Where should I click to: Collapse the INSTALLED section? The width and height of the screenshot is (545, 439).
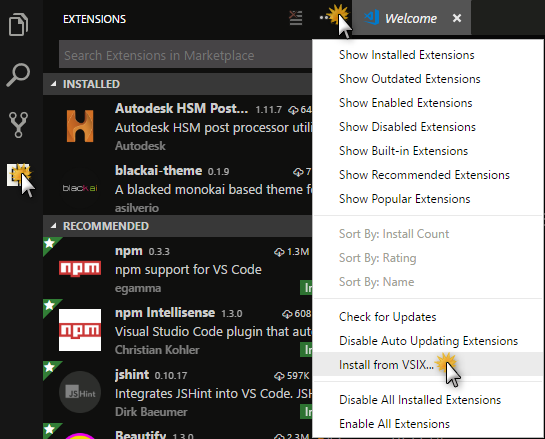(177, 84)
